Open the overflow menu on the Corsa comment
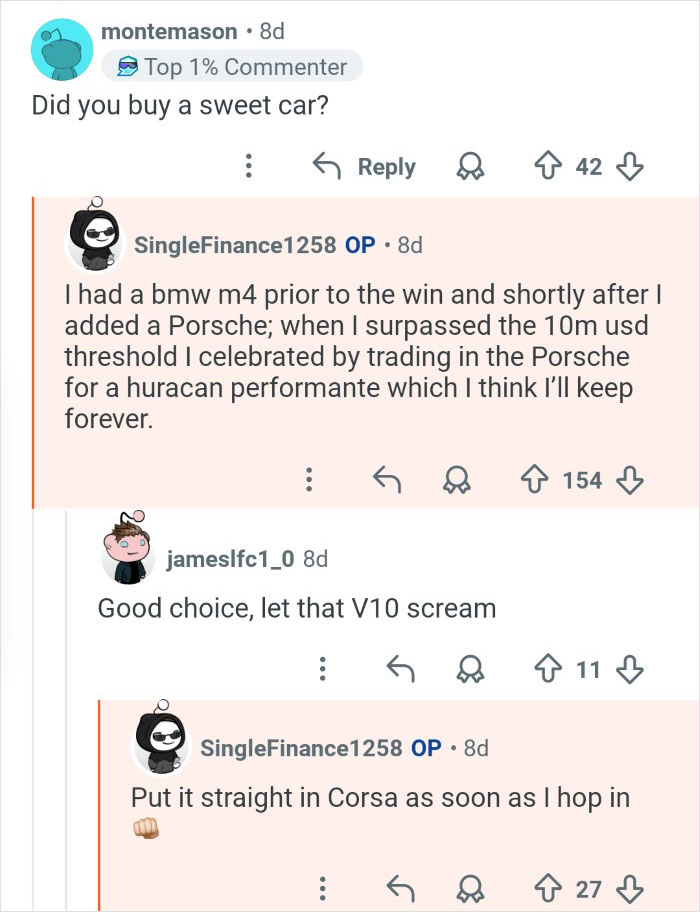The image size is (700, 912). coord(324,888)
